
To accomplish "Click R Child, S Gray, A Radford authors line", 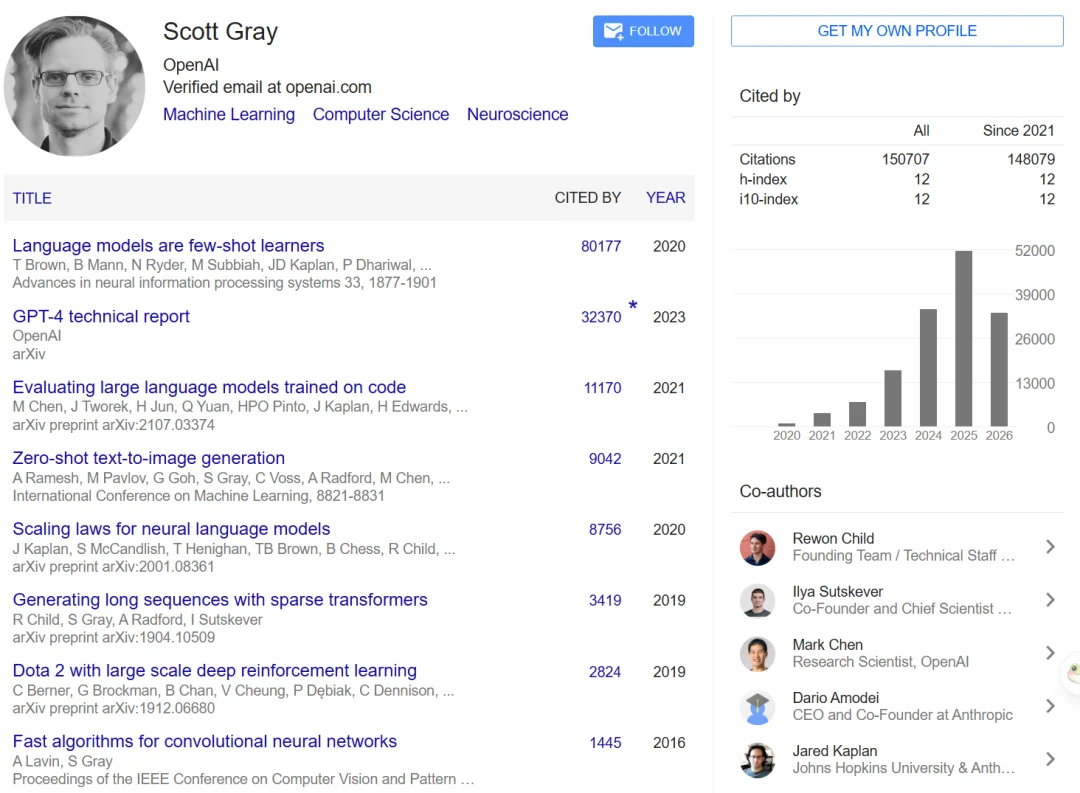I will pos(137,619).
